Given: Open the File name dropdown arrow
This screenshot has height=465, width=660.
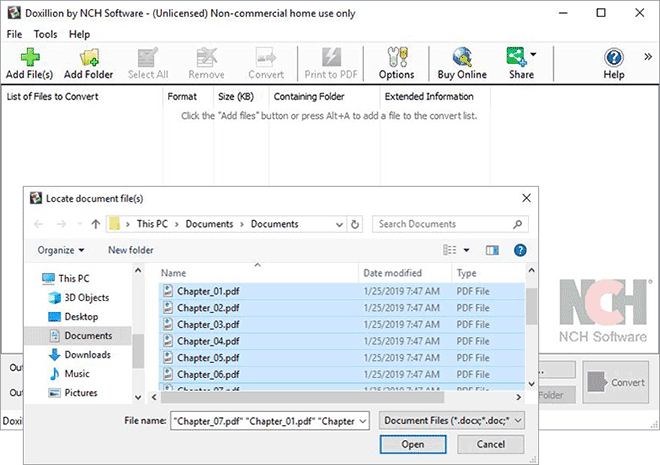Looking at the screenshot, I should [x=362, y=421].
